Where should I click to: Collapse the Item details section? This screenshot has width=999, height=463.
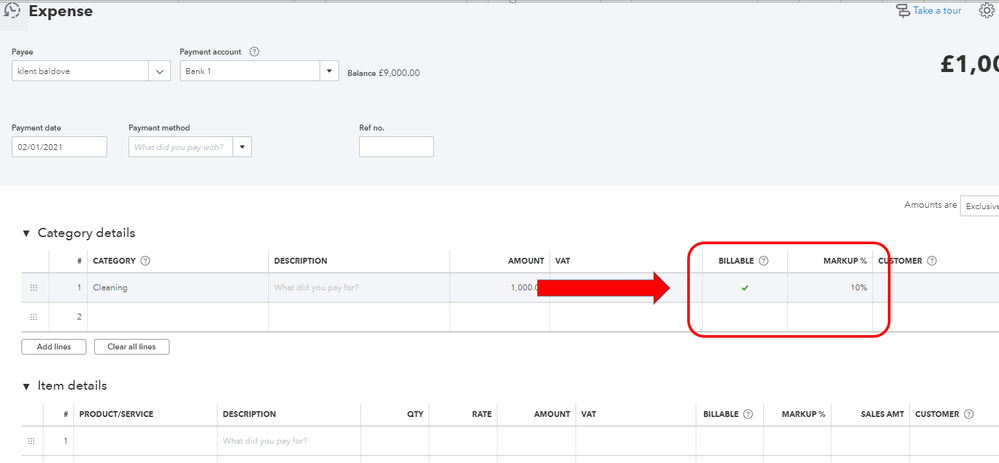click(x=26, y=386)
